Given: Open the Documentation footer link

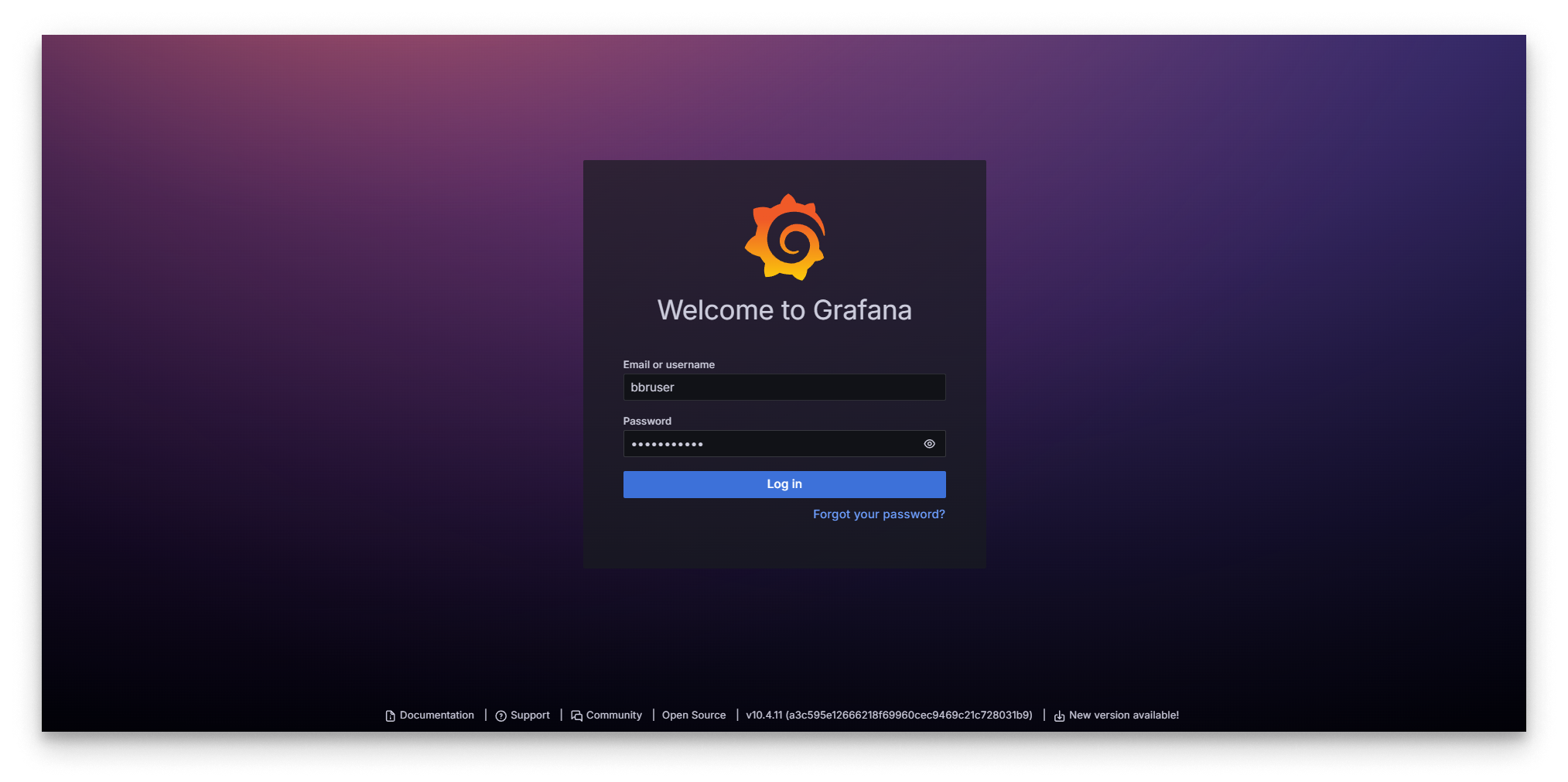Looking at the screenshot, I should tap(436, 715).
